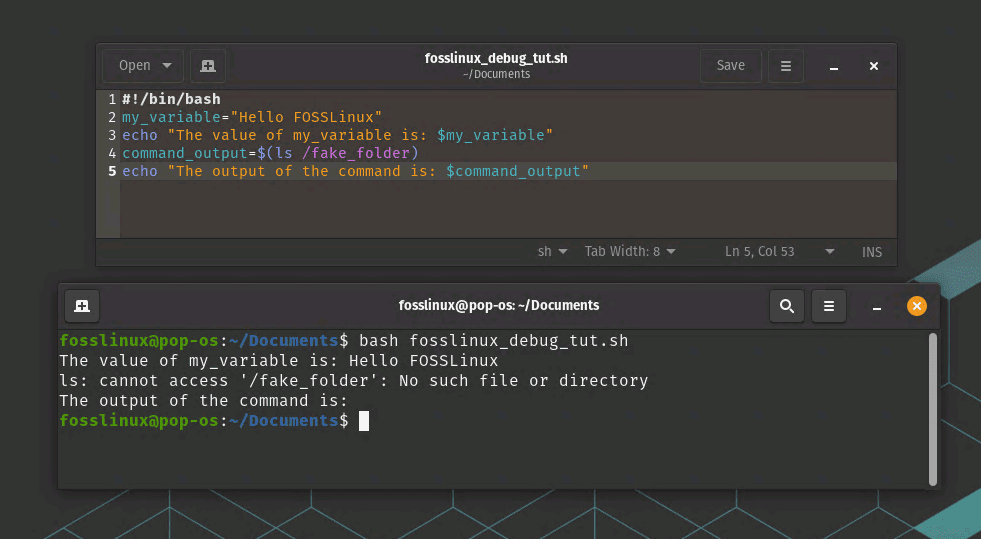Screen dimensions: 981x539
Task: Click the terminal prompt cursor block
Action: [364, 421]
